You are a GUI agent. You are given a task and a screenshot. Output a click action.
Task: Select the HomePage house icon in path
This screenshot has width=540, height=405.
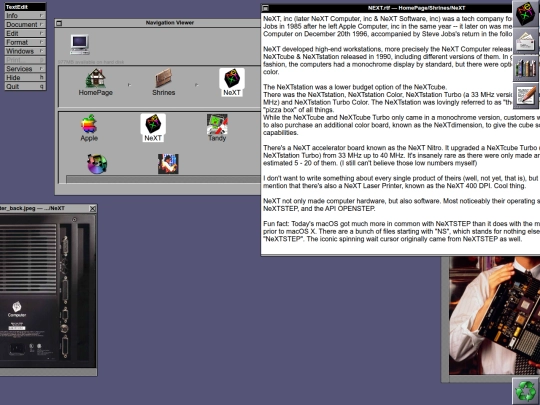point(95,78)
